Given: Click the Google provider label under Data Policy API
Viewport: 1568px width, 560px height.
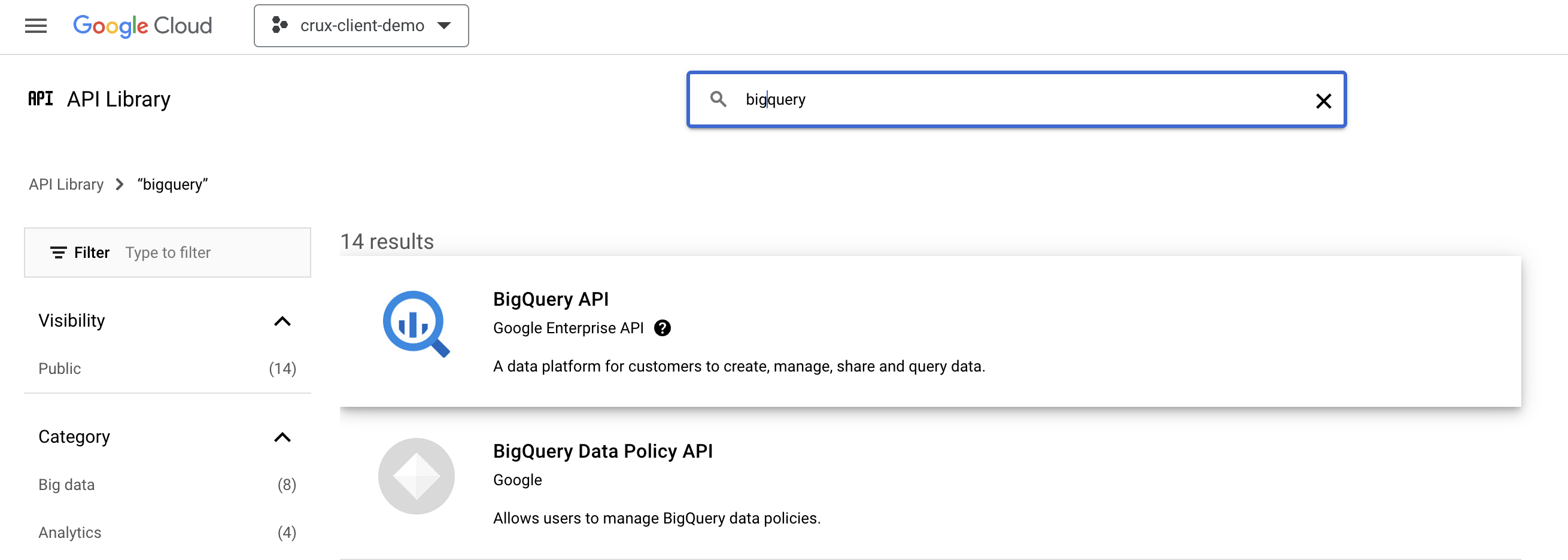Looking at the screenshot, I should pos(518,480).
